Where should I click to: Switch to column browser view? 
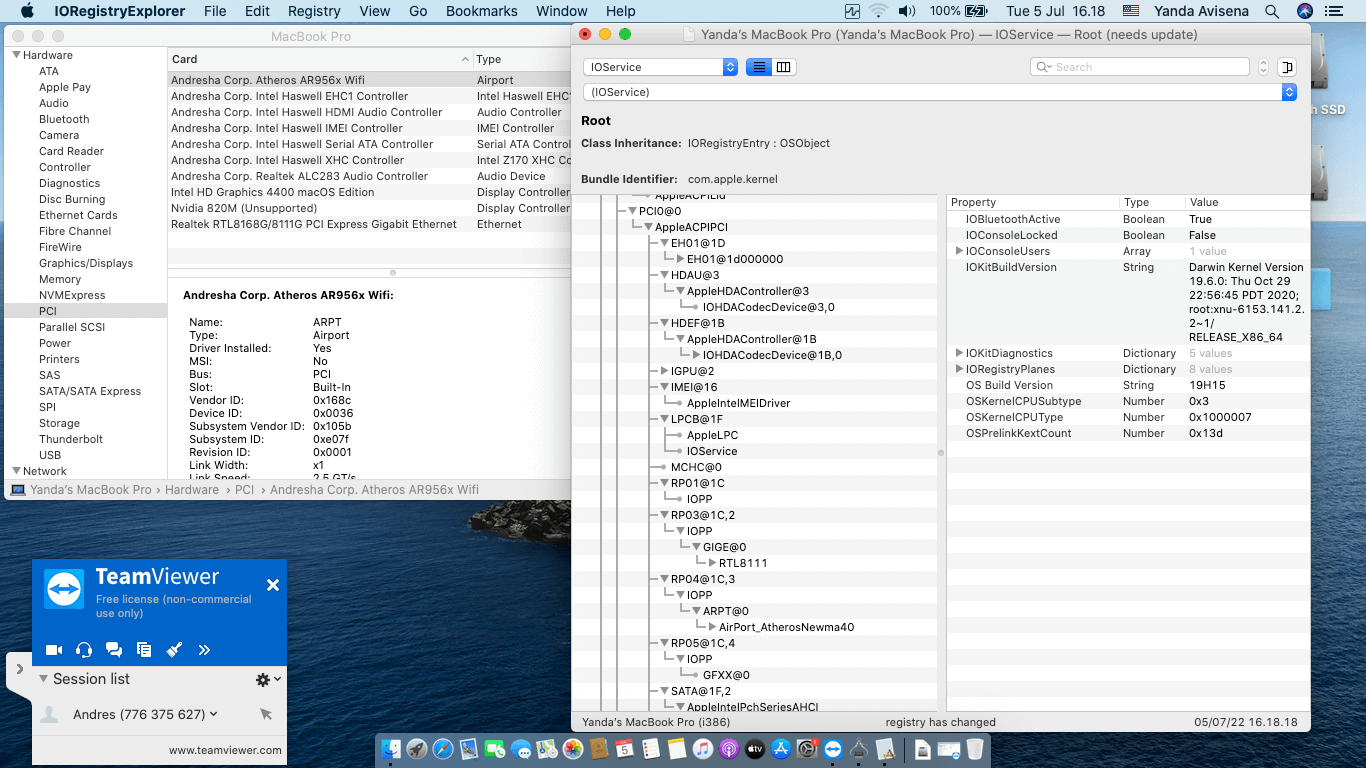pyautogui.click(x=784, y=67)
